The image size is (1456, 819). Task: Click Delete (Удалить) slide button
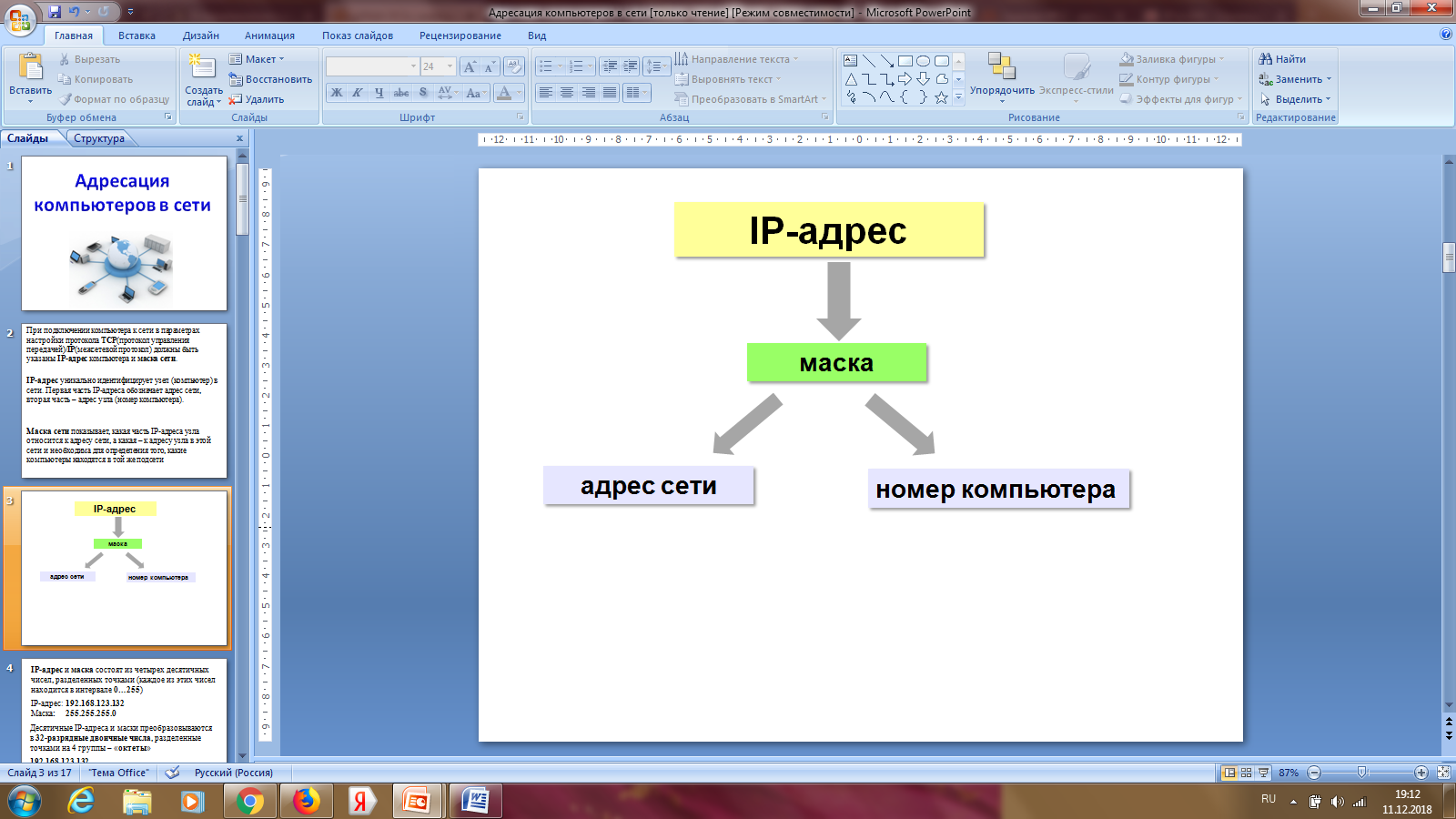[x=257, y=99]
